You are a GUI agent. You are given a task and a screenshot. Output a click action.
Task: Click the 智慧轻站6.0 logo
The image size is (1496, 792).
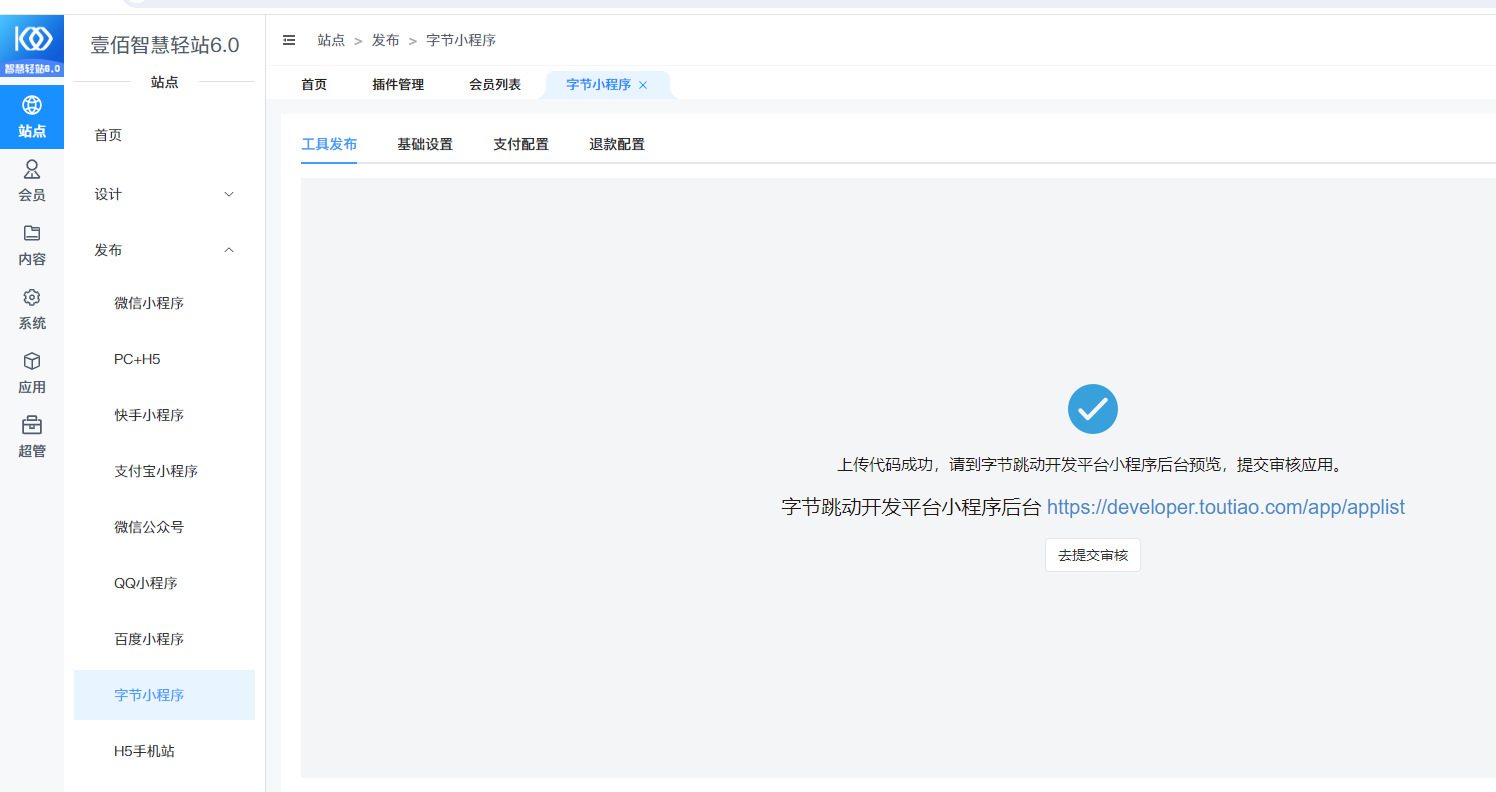(x=32, y=46)
